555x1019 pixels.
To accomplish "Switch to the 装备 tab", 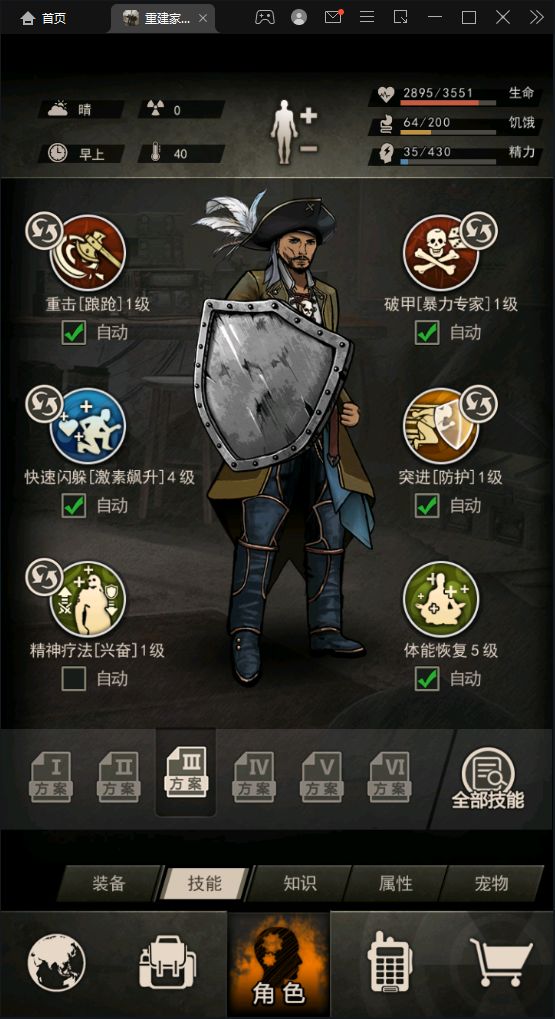I will (109, 883).
